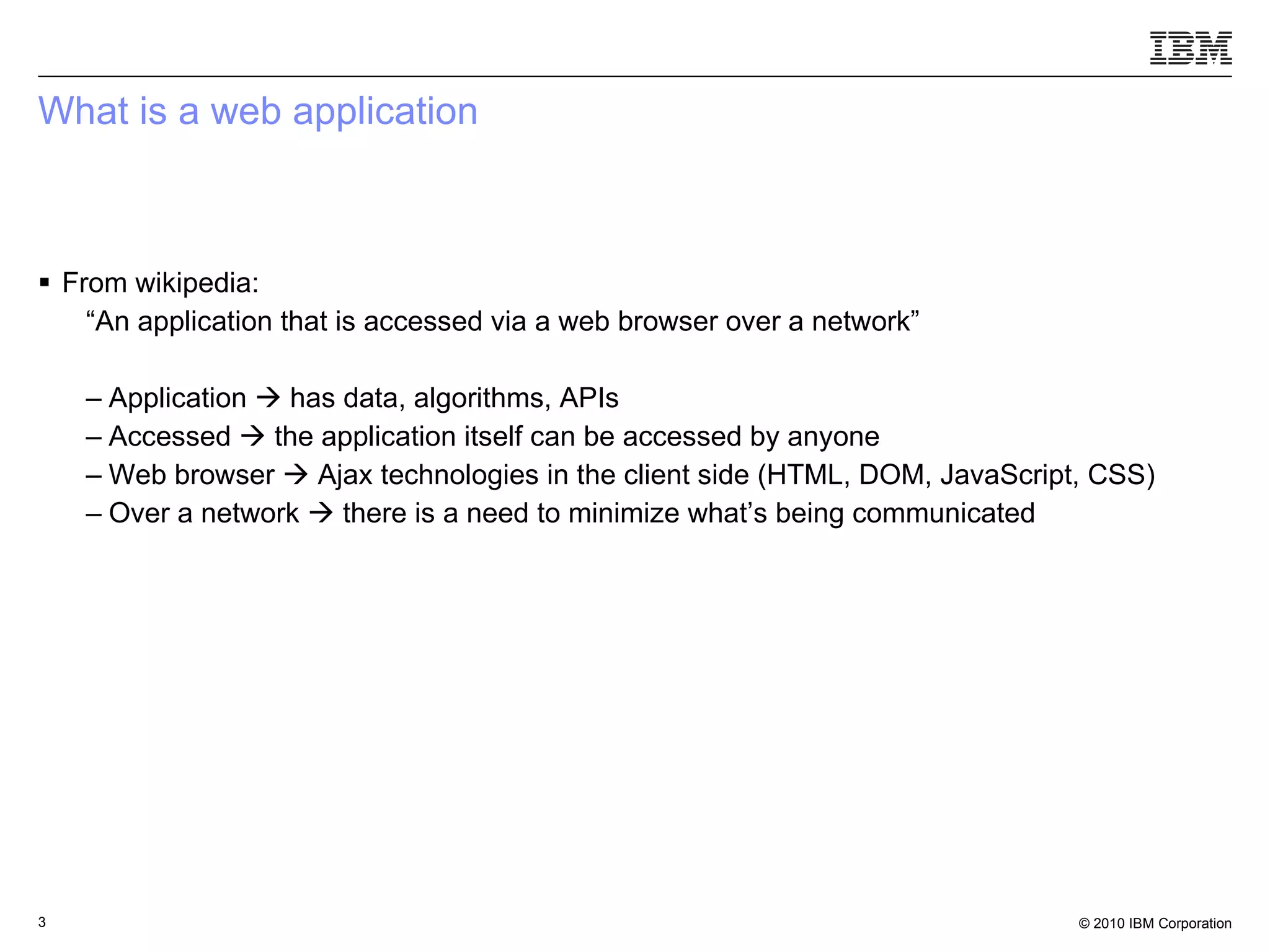Click the line 'Accessed → the application itself can be accessed'
Screen dimensions: 1270x952
[482, 436]
